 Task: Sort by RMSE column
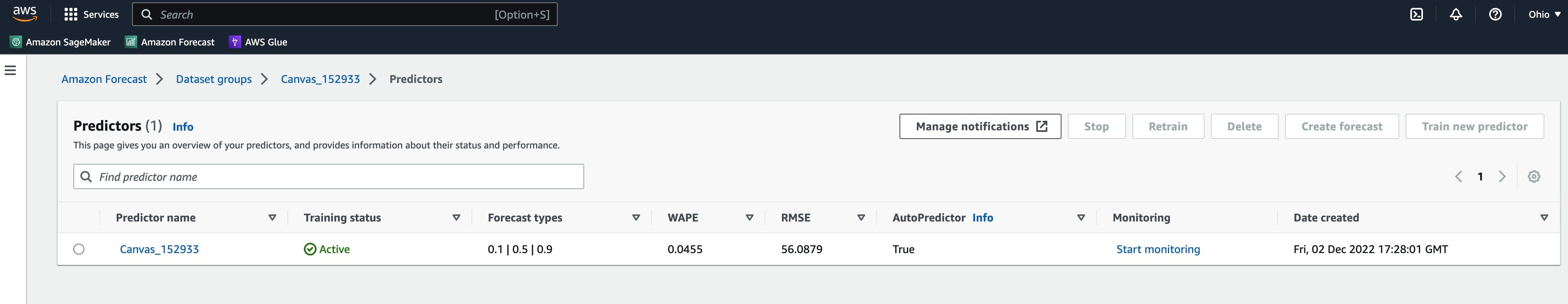[861, 218]
